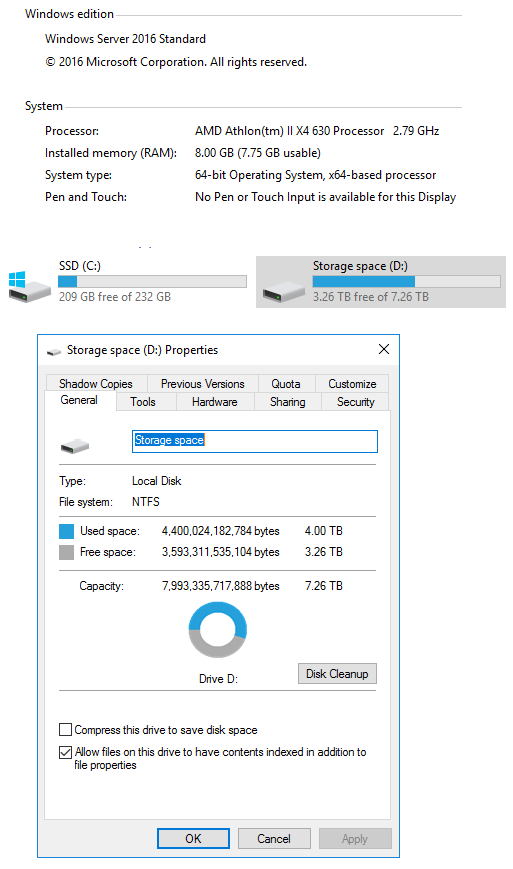Click the Disk Cleanup button
The height and width of the screenshot is (869, 513).
[337, 674]
